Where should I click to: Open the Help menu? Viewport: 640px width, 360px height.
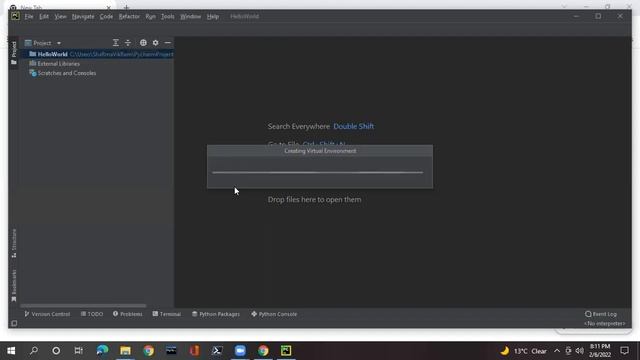click(213, 17)
